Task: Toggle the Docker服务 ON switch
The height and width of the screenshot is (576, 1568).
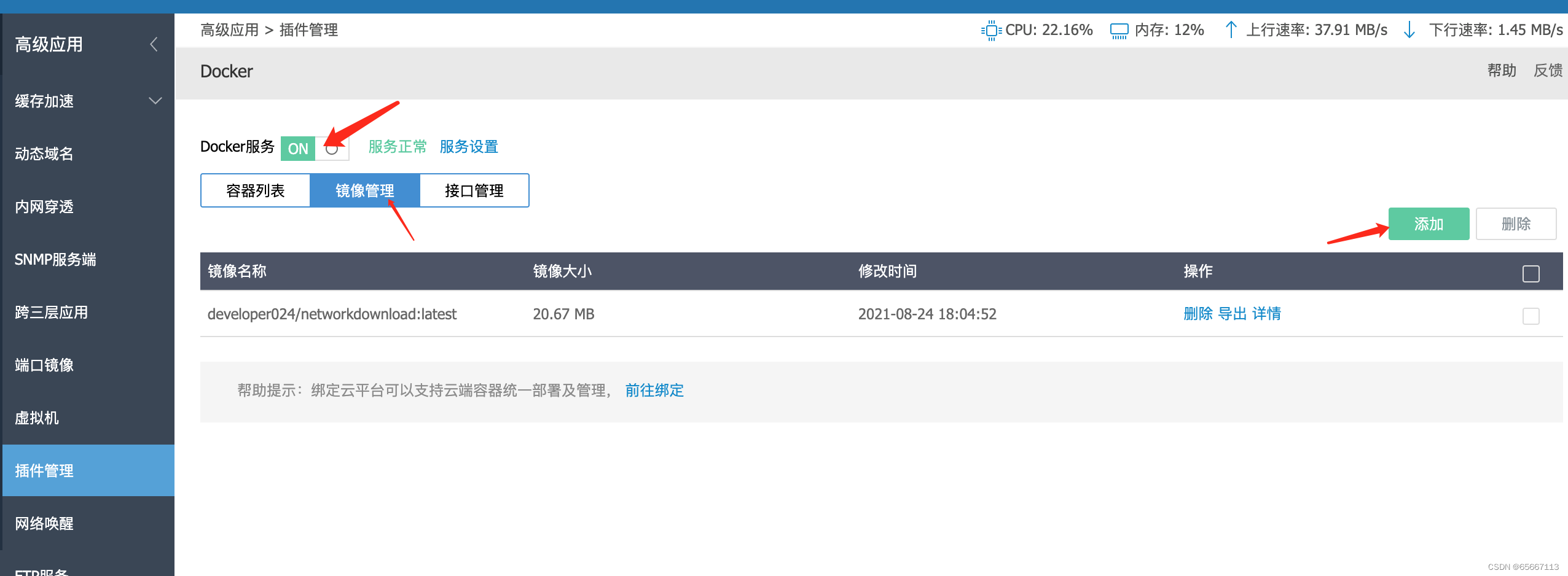Action: pyautogui.click(x=315, y=148)
